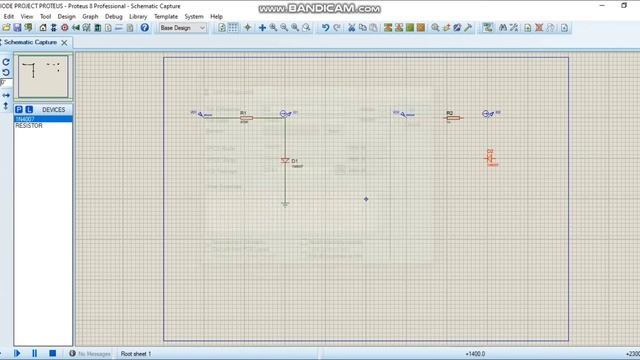Stop the simulation
640x360 pixels.
click(x=52, y=353)
